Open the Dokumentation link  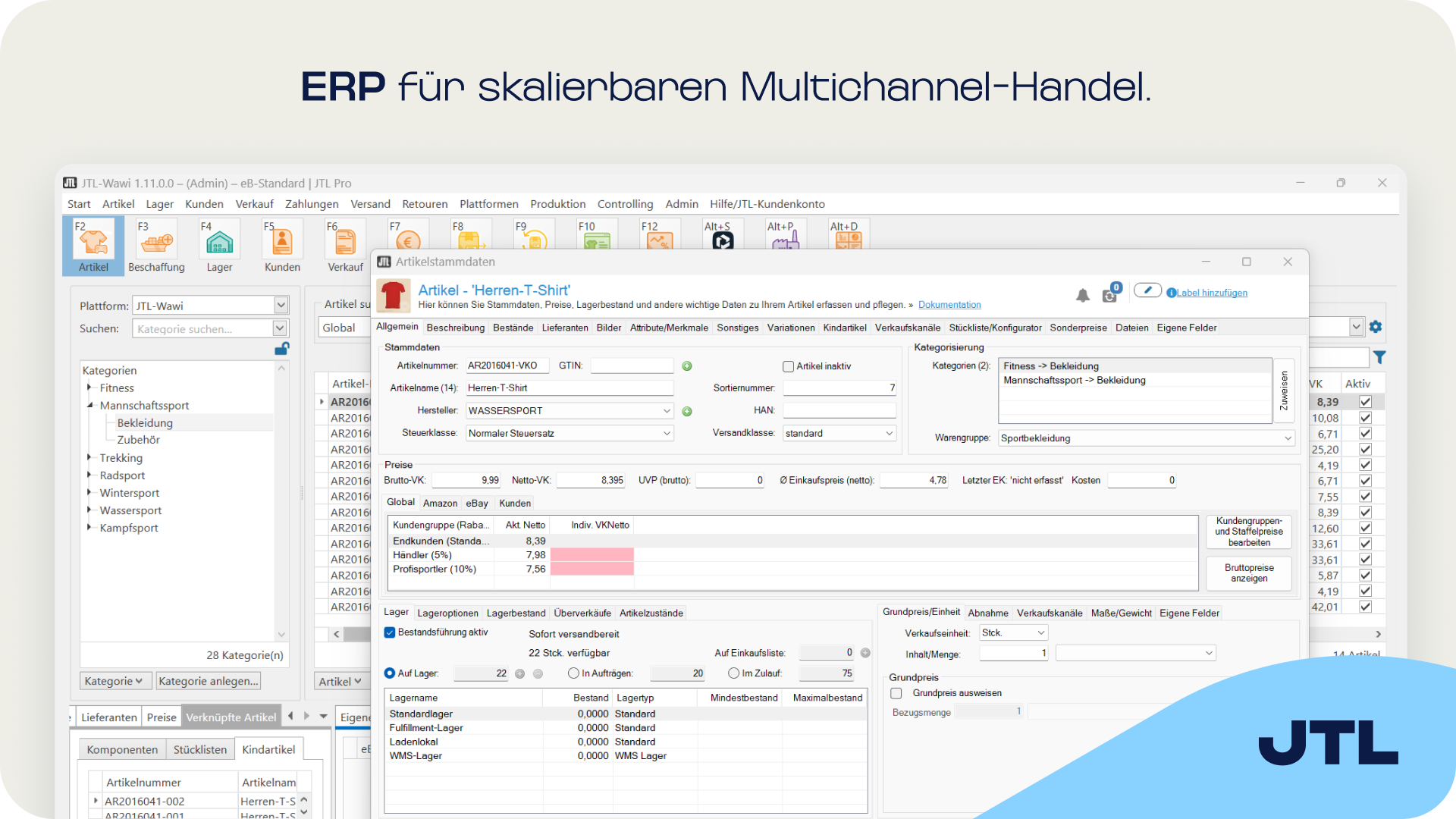[949, 305]
